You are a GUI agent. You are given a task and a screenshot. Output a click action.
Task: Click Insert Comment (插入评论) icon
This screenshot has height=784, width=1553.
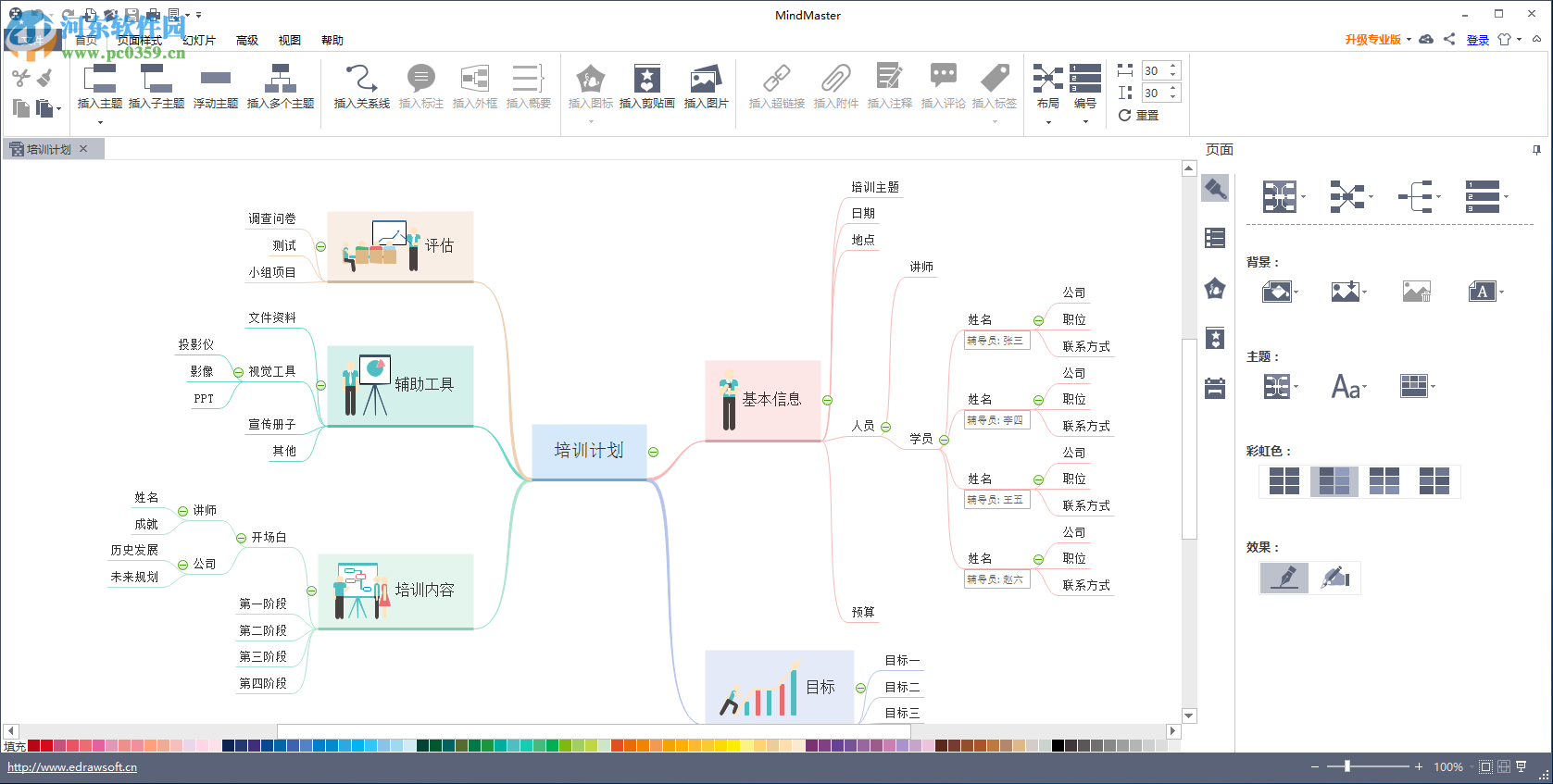tap(943, 78)
